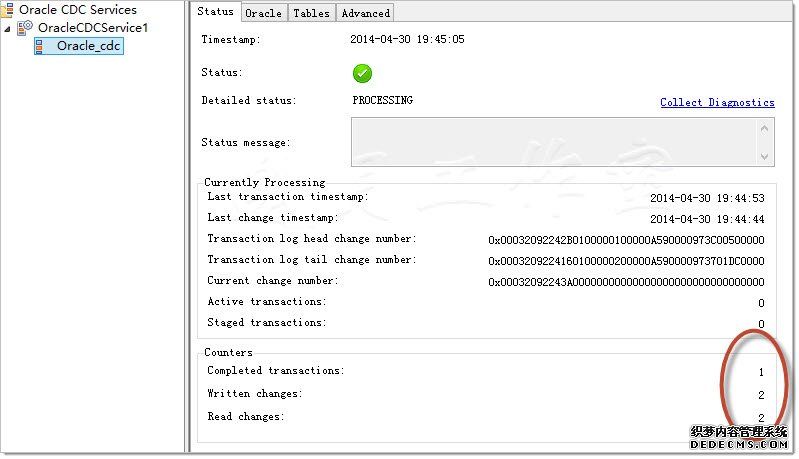Click the Transaction log head change number value

point(626,240)
